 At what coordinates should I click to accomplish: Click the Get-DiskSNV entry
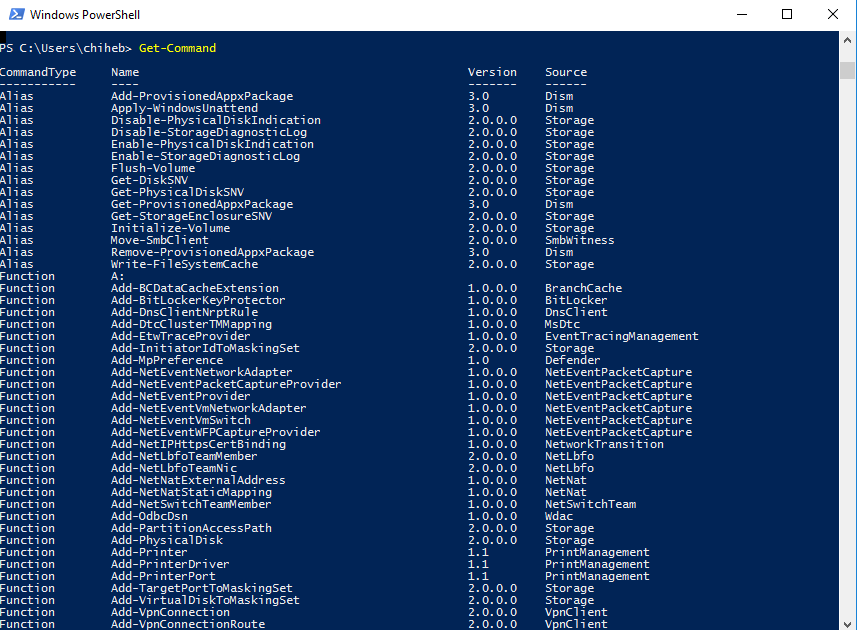(149, 180)
